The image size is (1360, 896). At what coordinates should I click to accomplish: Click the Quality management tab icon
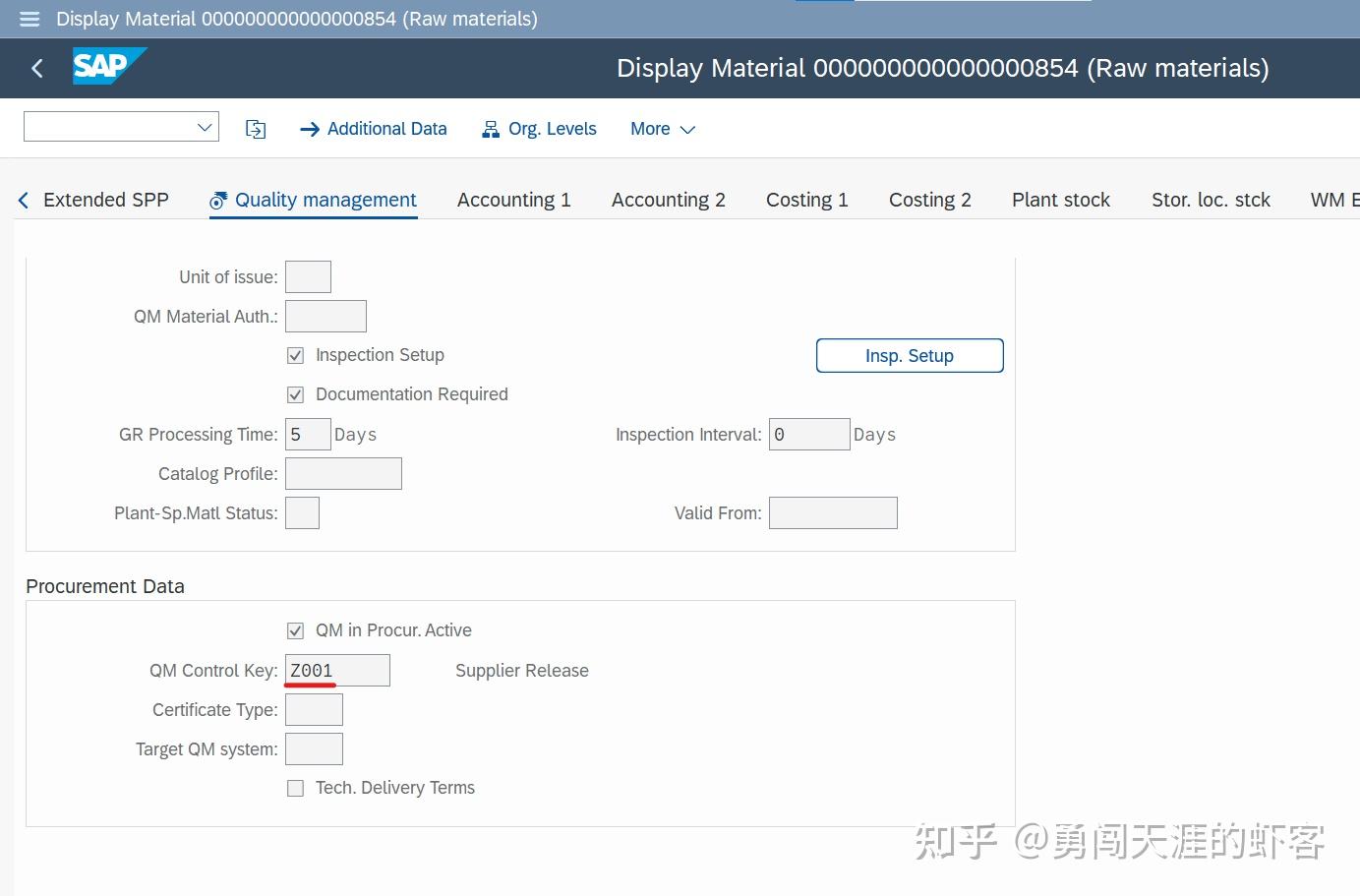[x=218, y=199]
